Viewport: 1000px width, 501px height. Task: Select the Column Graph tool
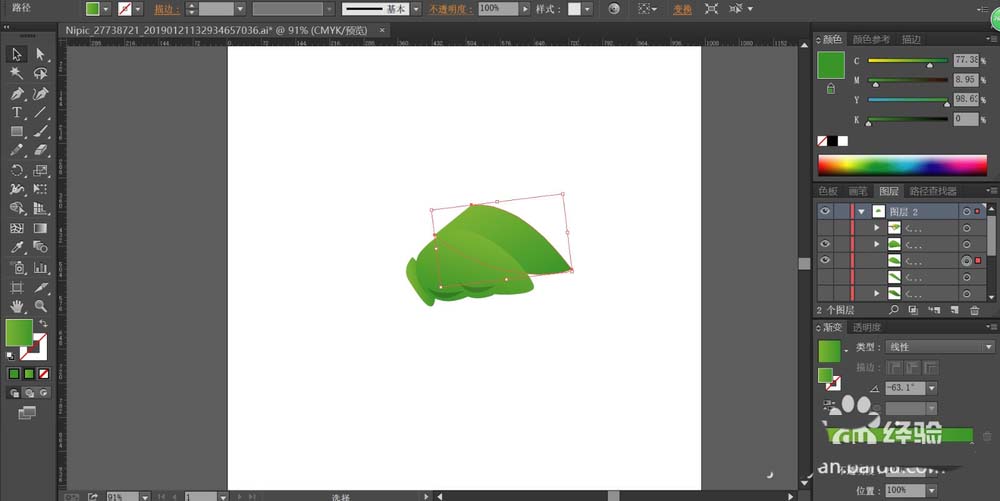click(x=40, y=268)
